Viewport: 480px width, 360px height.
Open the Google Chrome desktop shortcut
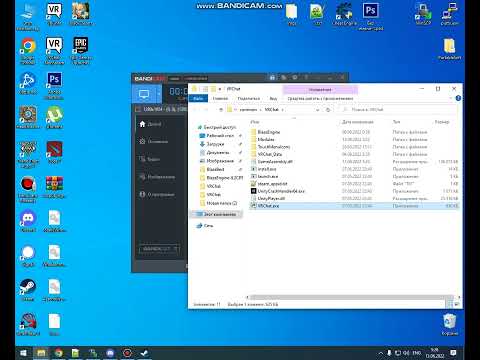pos(28,50)
